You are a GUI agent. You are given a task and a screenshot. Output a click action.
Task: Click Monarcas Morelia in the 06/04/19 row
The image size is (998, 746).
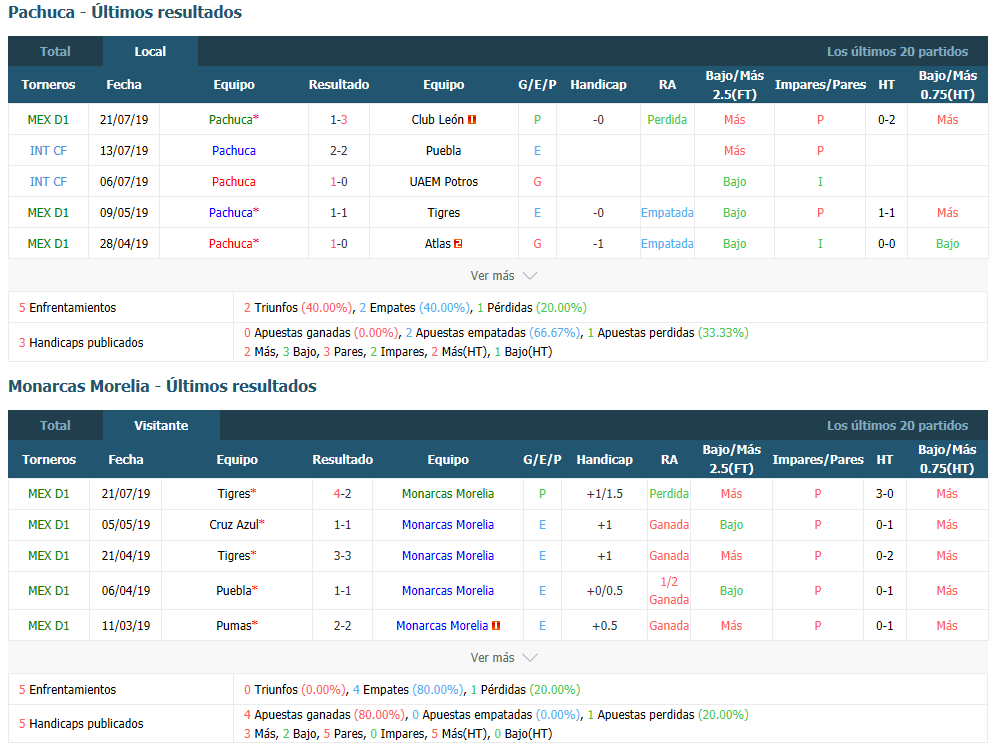448,591
